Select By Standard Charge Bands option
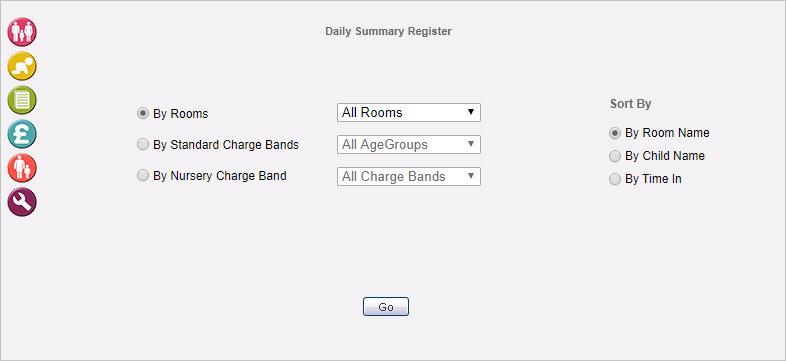This screenshot has height=361, width=786. tap(143, 144)
